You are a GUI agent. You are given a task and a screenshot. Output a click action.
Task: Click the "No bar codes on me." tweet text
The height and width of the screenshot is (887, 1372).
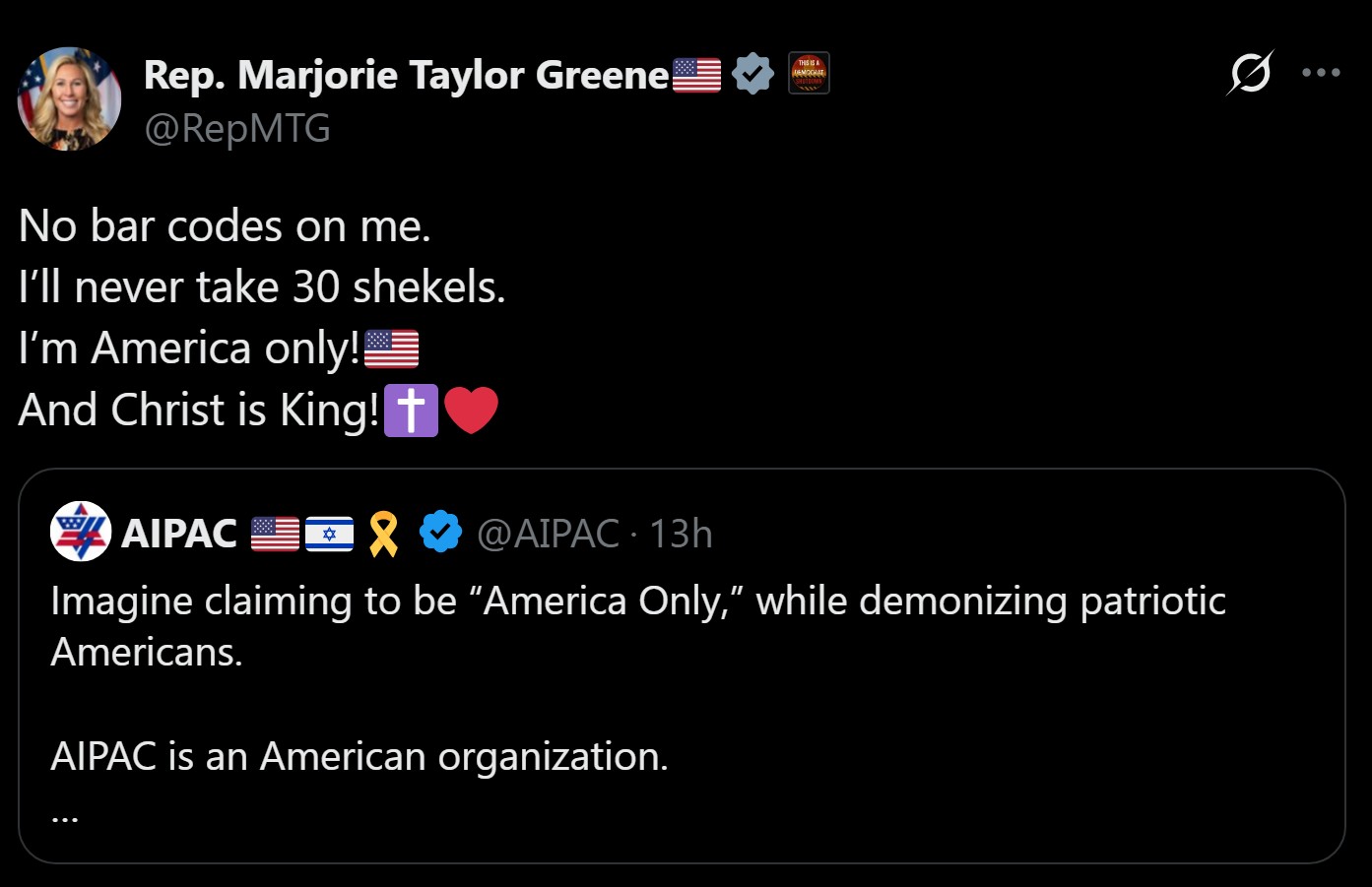225,226
